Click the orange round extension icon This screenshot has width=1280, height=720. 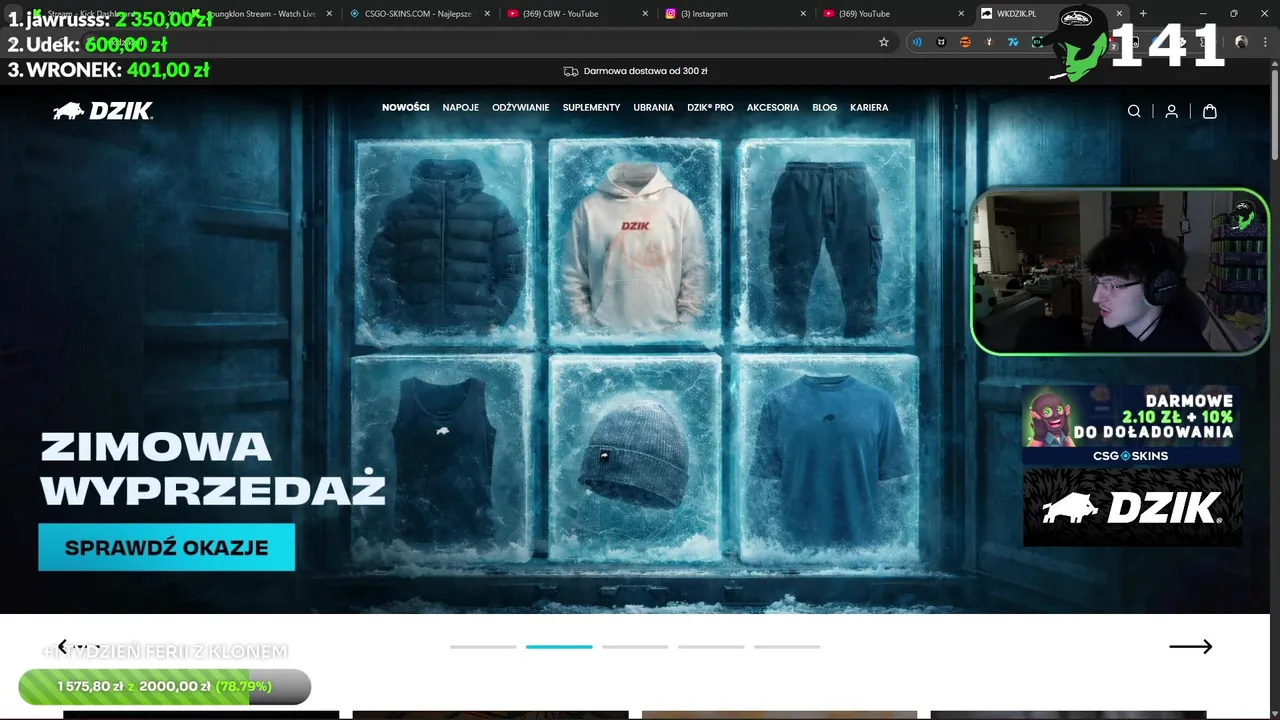pyautogui.click(x=965, y=42)
